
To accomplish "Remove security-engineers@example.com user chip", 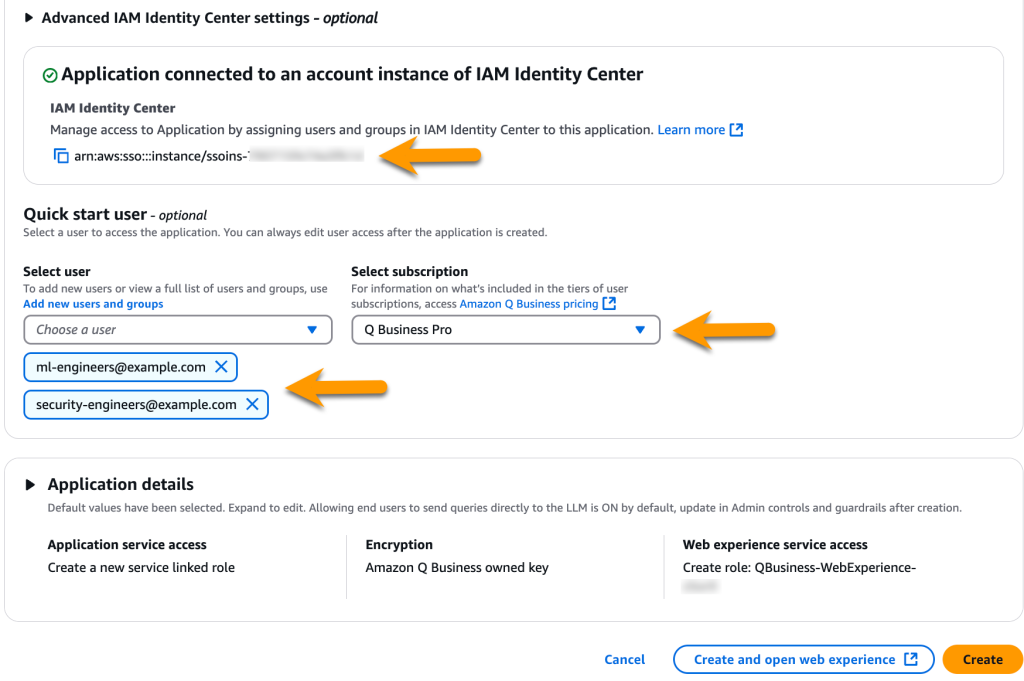I will pyautogui.click(x=252, y=404).
